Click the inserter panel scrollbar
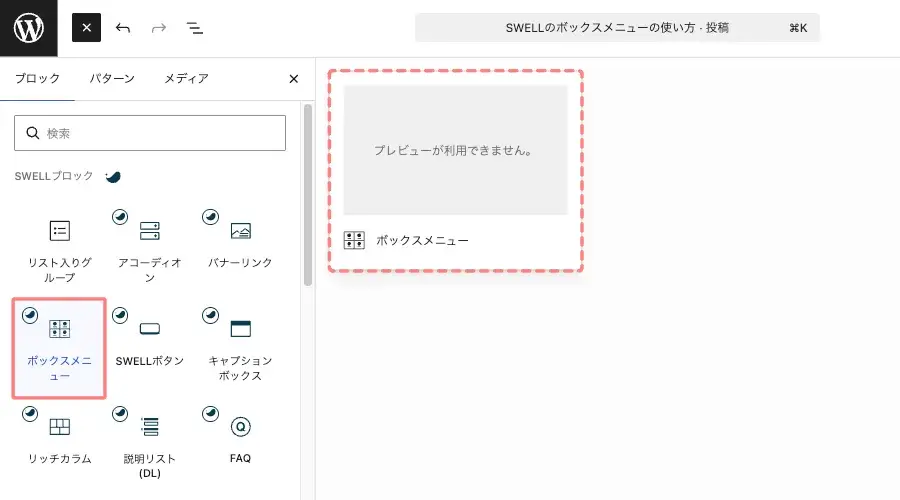The image size is (900, 500). 308,195
